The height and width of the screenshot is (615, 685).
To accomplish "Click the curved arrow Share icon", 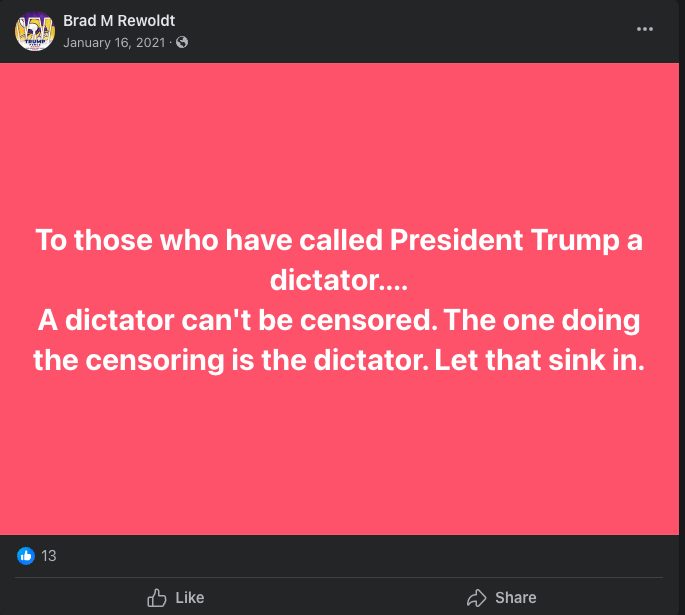I will point(476,598).
